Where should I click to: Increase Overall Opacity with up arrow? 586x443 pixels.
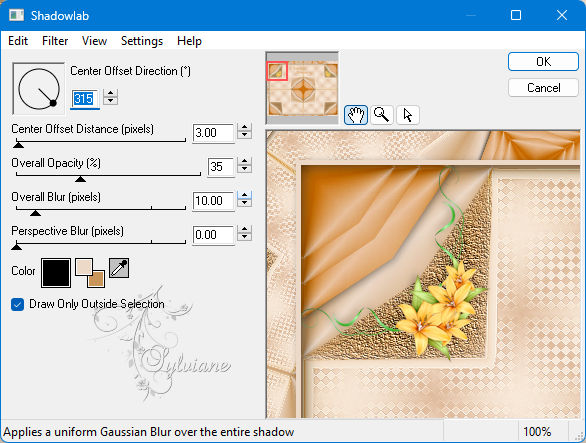(244, 161)
